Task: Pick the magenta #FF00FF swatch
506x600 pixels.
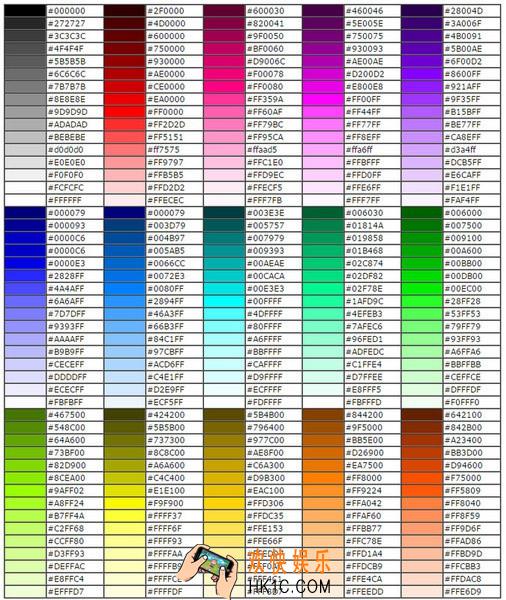Action: pos(323,99)
